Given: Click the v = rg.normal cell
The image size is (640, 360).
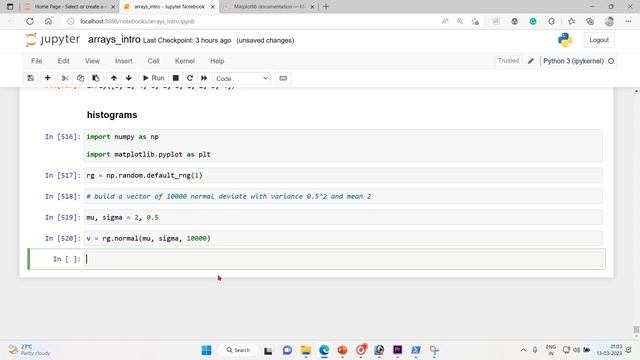Looking at the screenshot, I should click(x=343, y=238).
